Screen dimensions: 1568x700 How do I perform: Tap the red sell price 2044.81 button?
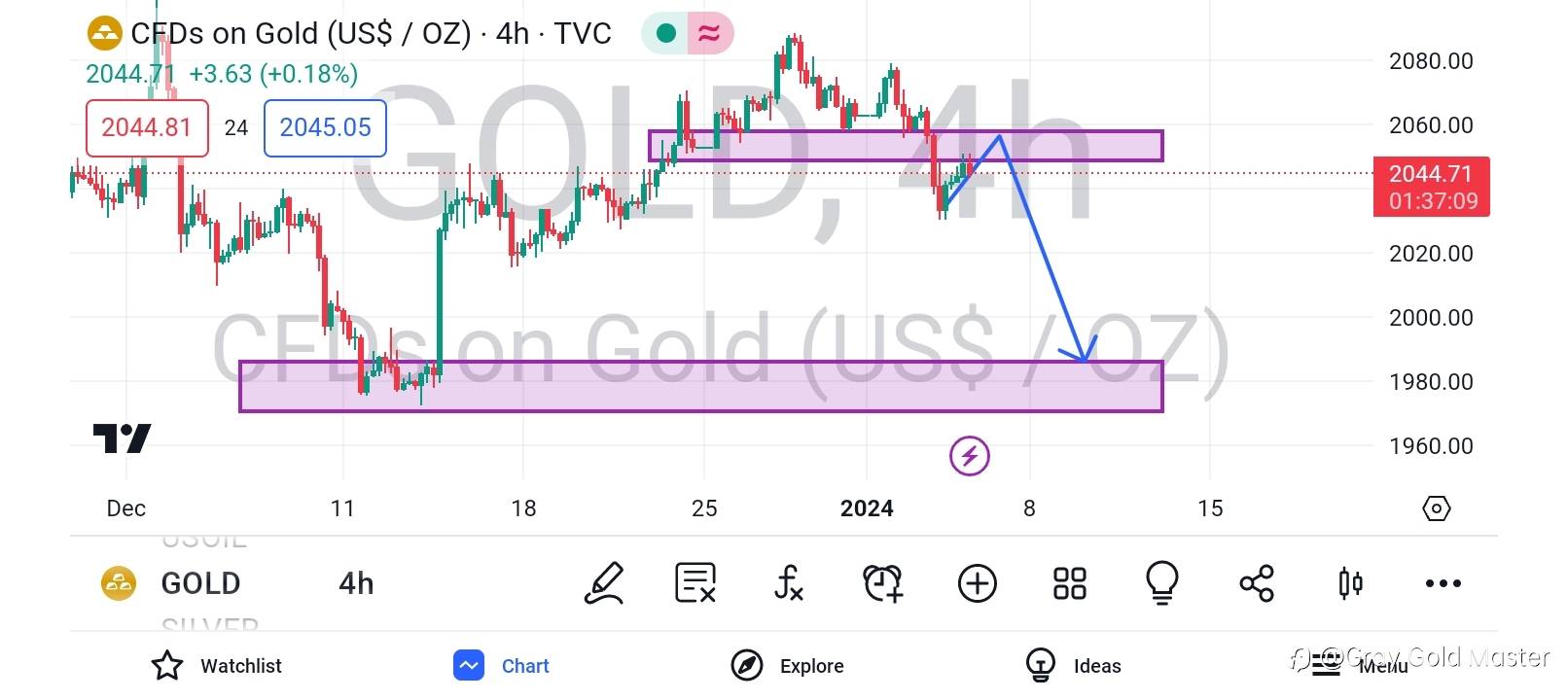click(x=147, y=127)
